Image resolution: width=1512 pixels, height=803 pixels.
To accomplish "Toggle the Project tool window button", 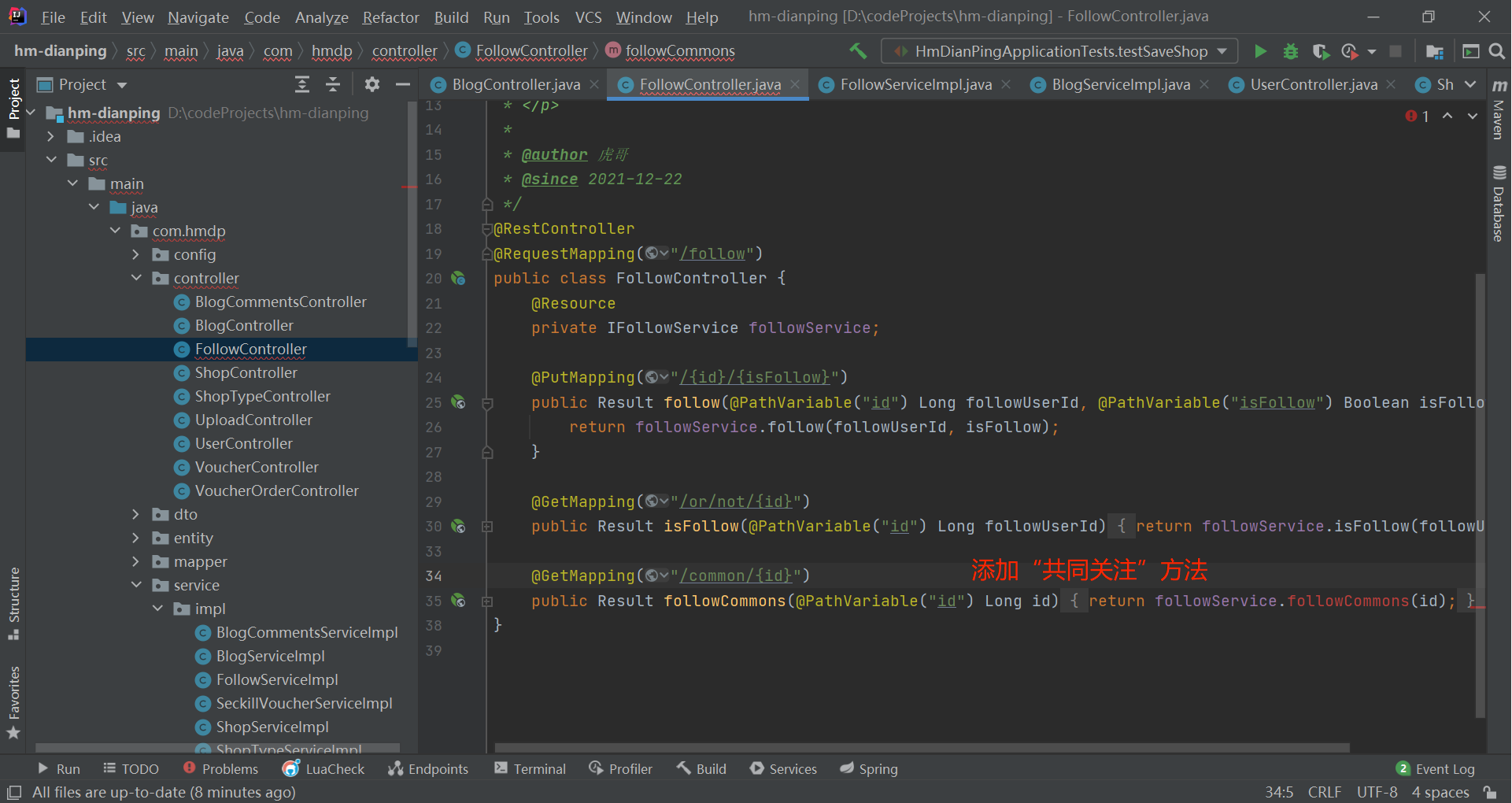I will (x=13, y=108).
